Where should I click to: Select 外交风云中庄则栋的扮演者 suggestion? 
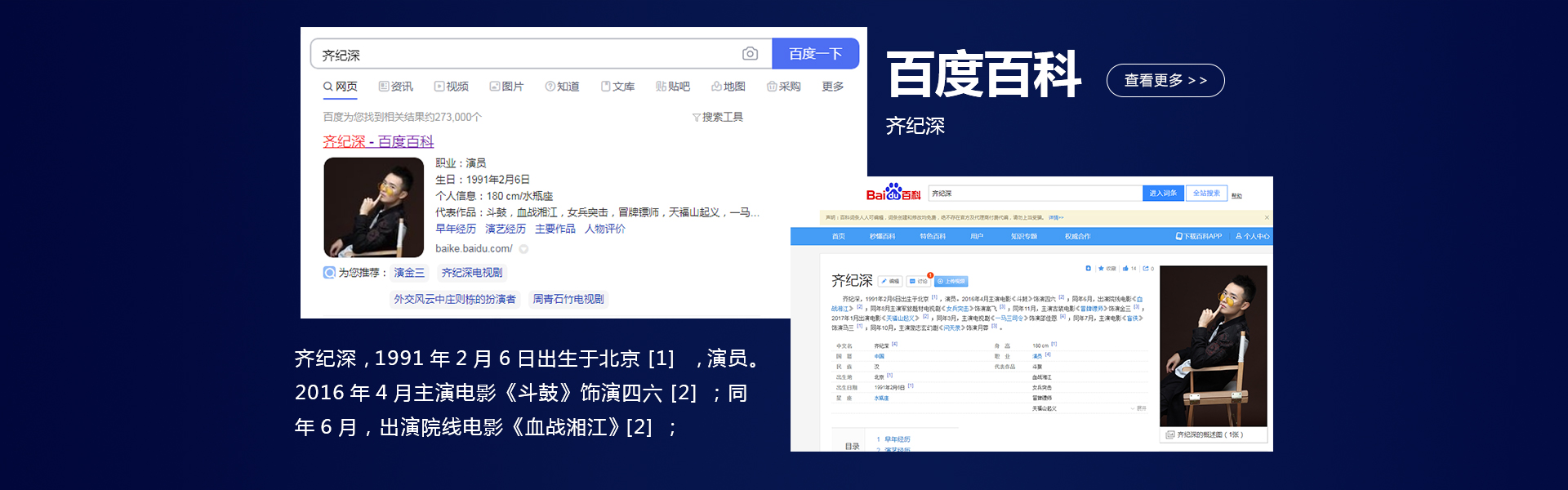point(455,299)
